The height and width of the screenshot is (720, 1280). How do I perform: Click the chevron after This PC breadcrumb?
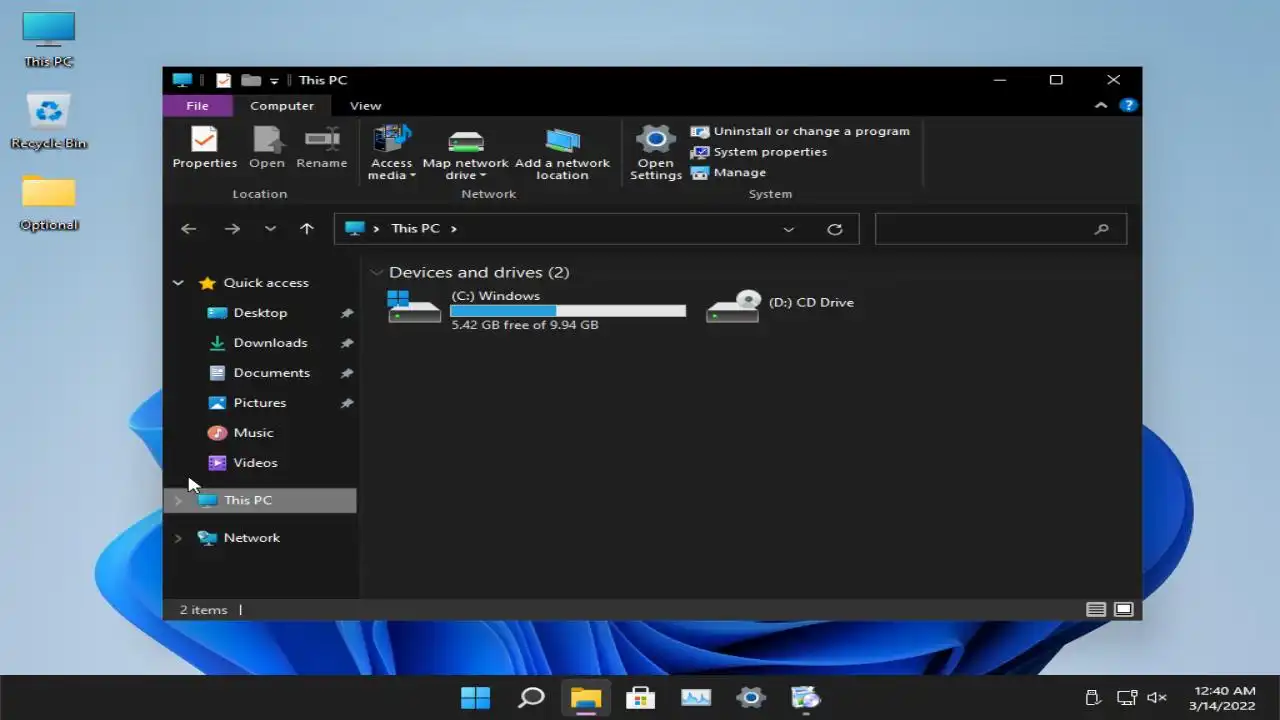(454, 228)
